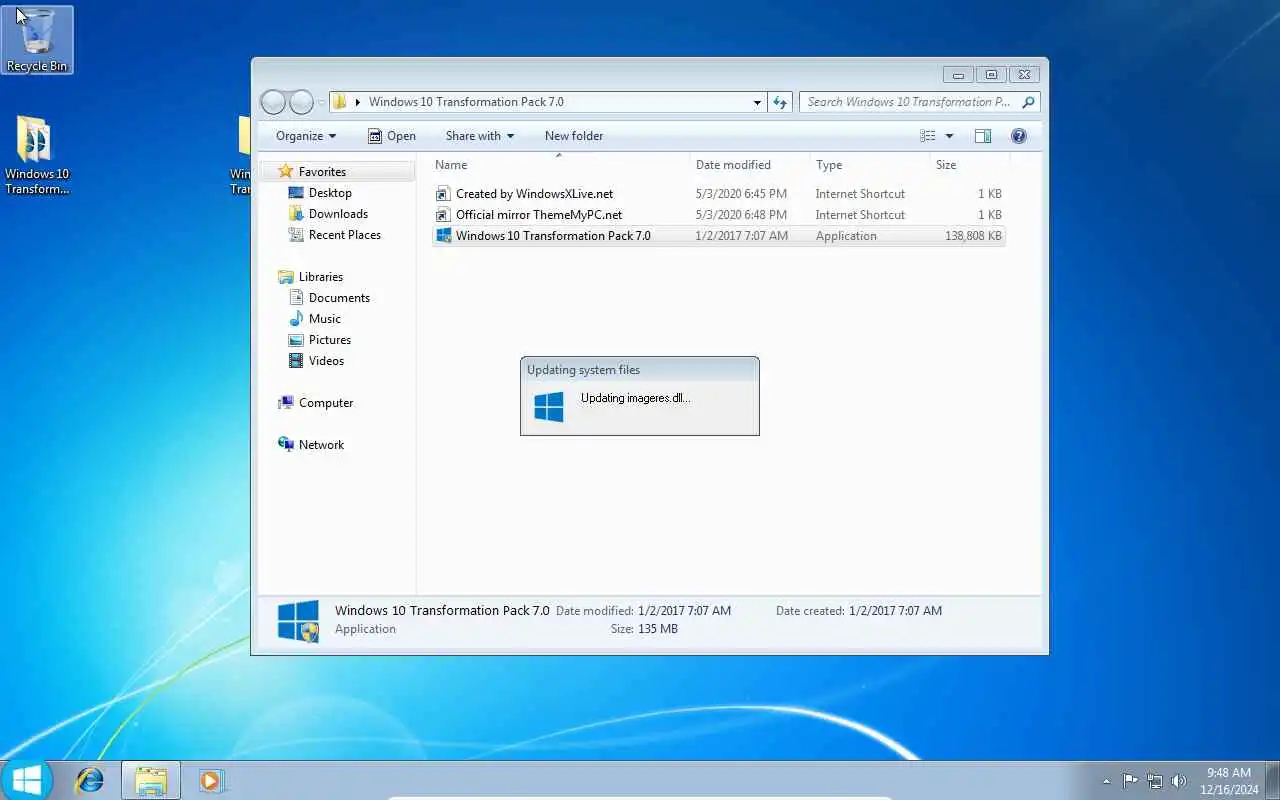Click Updating system files dialog title
The image size is (1280, 800).
tap(583, 370)
